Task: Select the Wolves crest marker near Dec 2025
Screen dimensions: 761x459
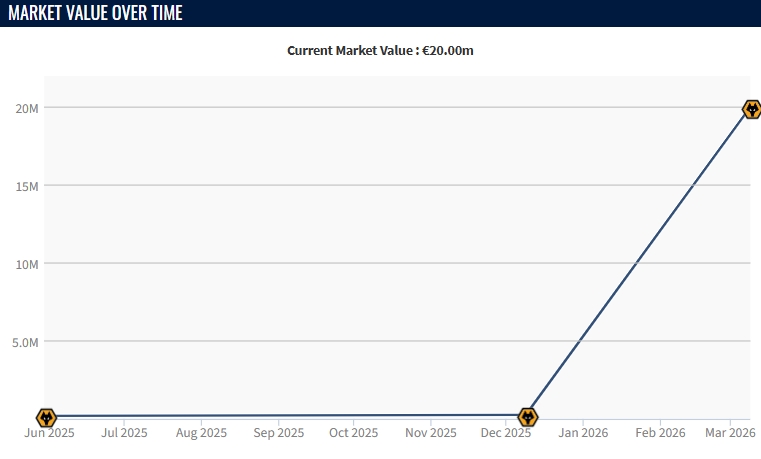Action: coord(528,416)
